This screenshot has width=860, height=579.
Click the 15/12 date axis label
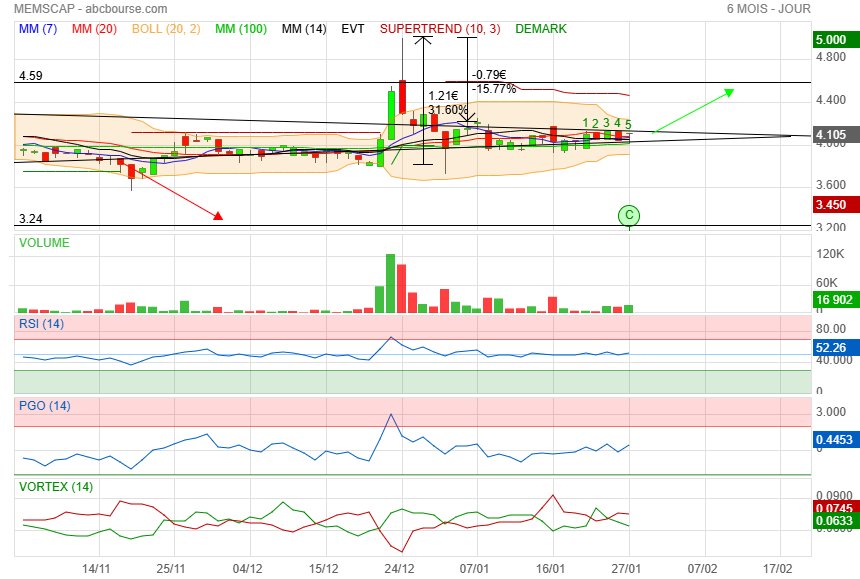point(323,569)
